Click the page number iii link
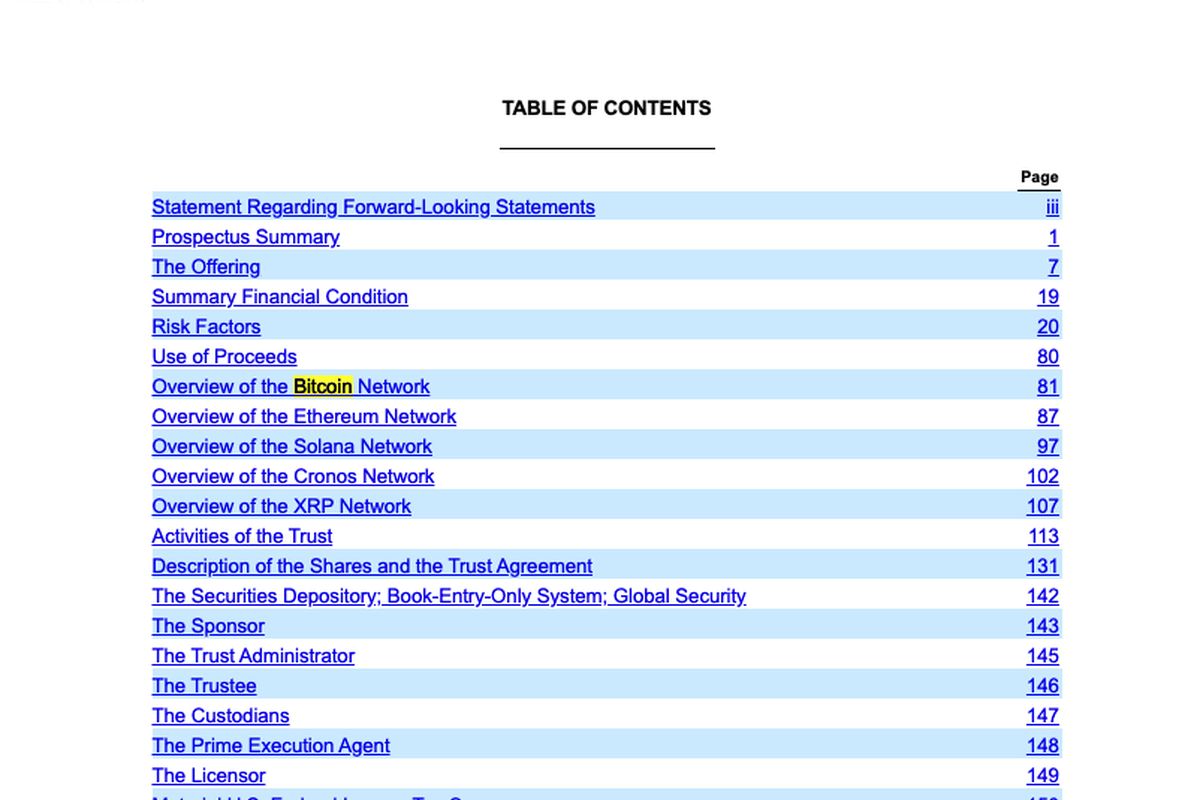Image resolution: width=1200 pixels, height=800 pixels. [x=1052, y=207]
